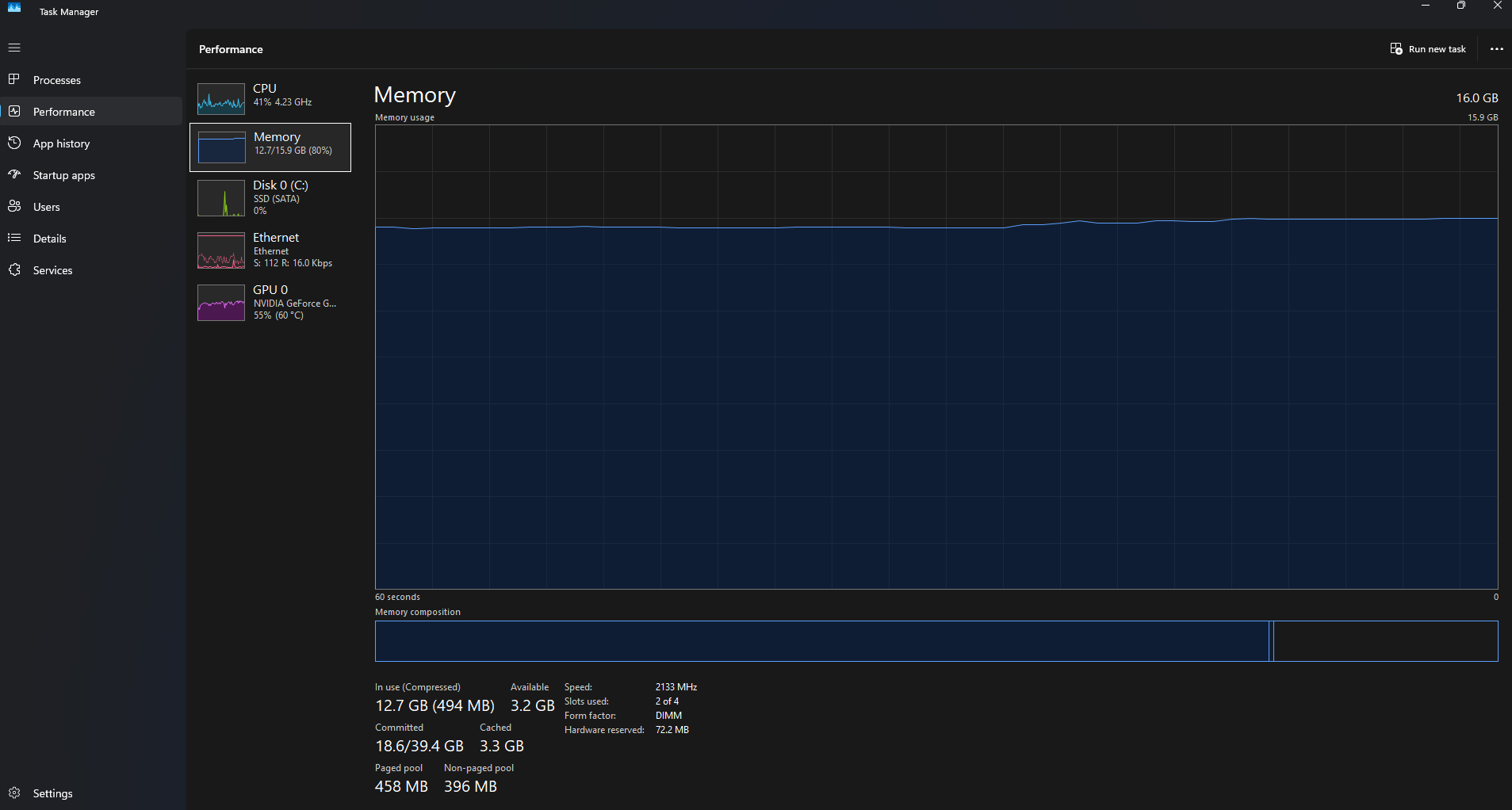1512x810 pixels.
Task: Open the three-dot more options menu
Action: click(x=1496, y=49)
